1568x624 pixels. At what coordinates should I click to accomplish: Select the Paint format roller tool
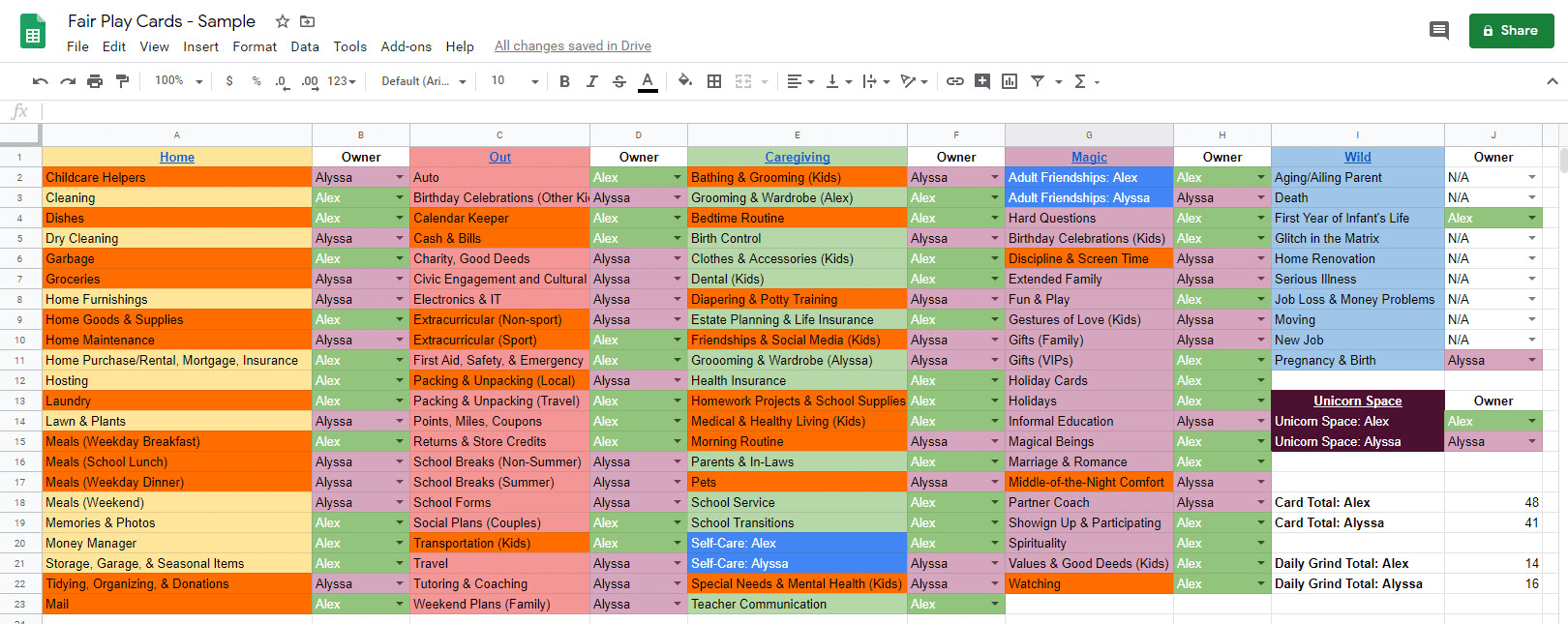[122, 81]
